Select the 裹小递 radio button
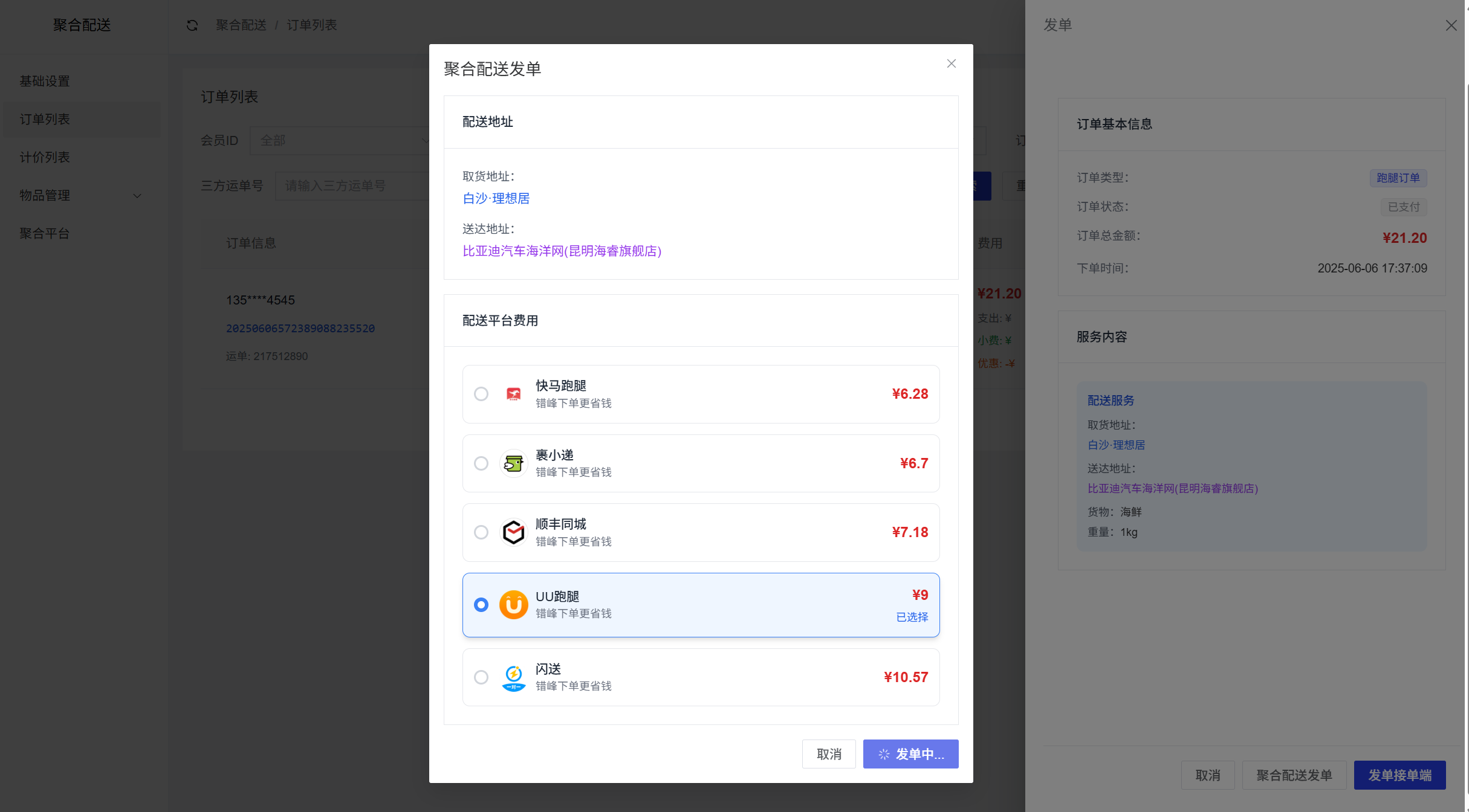1469x812 pixels. click(481, 463)
